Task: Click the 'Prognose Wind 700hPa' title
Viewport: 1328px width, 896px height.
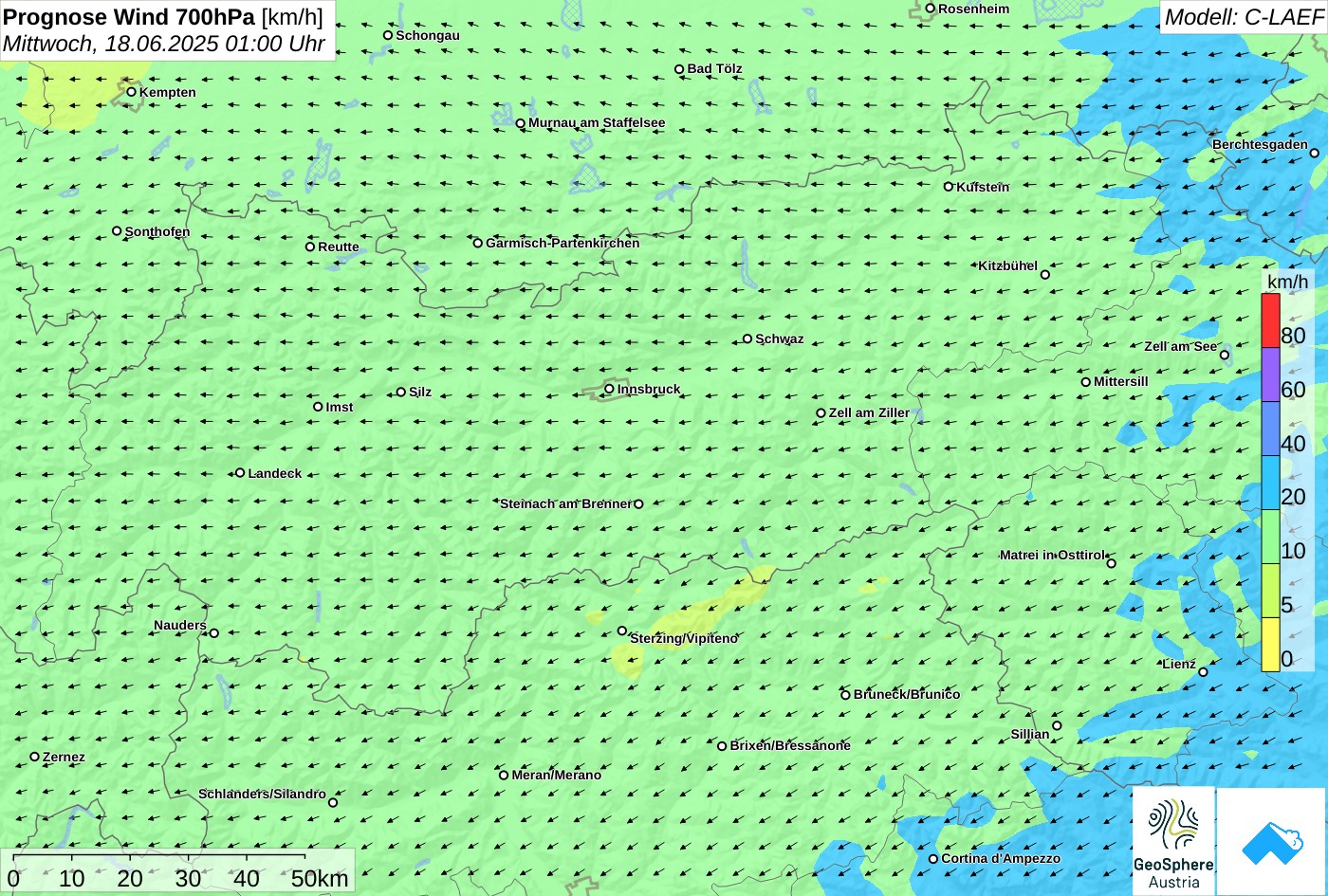Action: pos(130,16)
